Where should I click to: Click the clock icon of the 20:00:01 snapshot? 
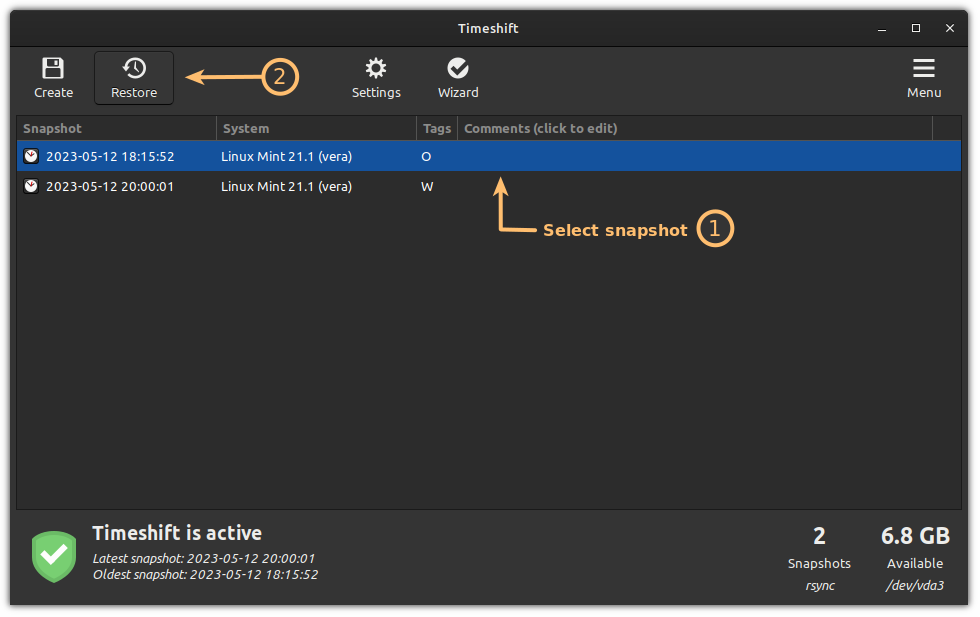click(x=31, y=186)
